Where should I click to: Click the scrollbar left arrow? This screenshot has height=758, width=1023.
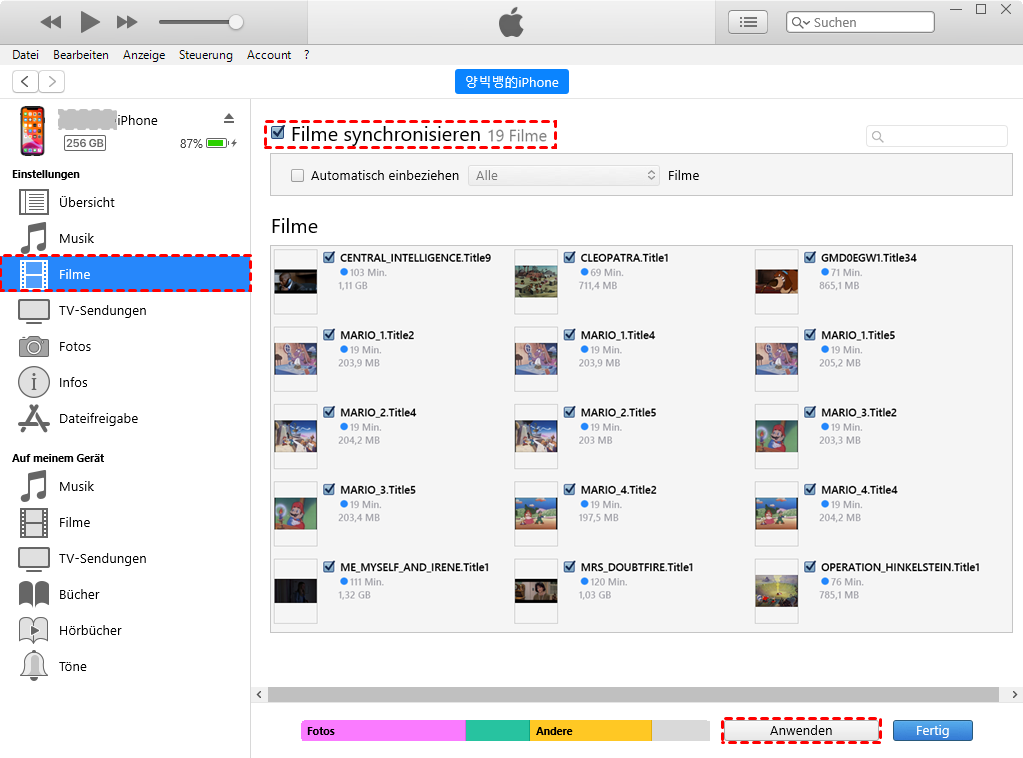pos(259,694)
